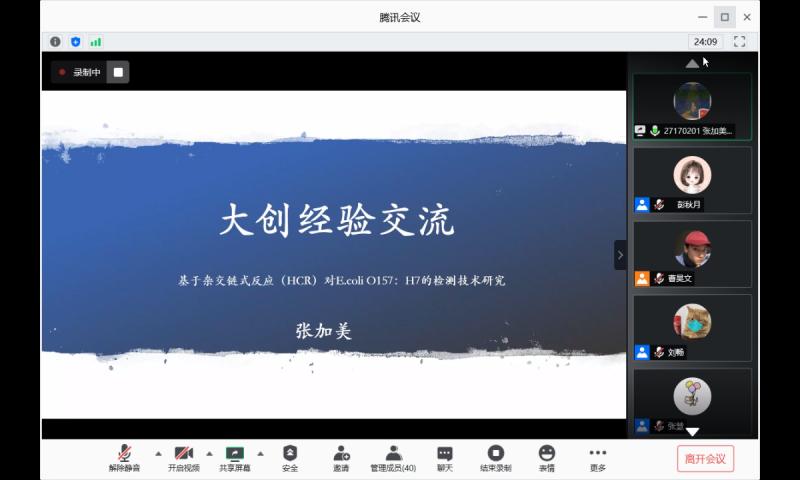
Task: Click the Invite participants icon
Action: [x=341, y=457]
